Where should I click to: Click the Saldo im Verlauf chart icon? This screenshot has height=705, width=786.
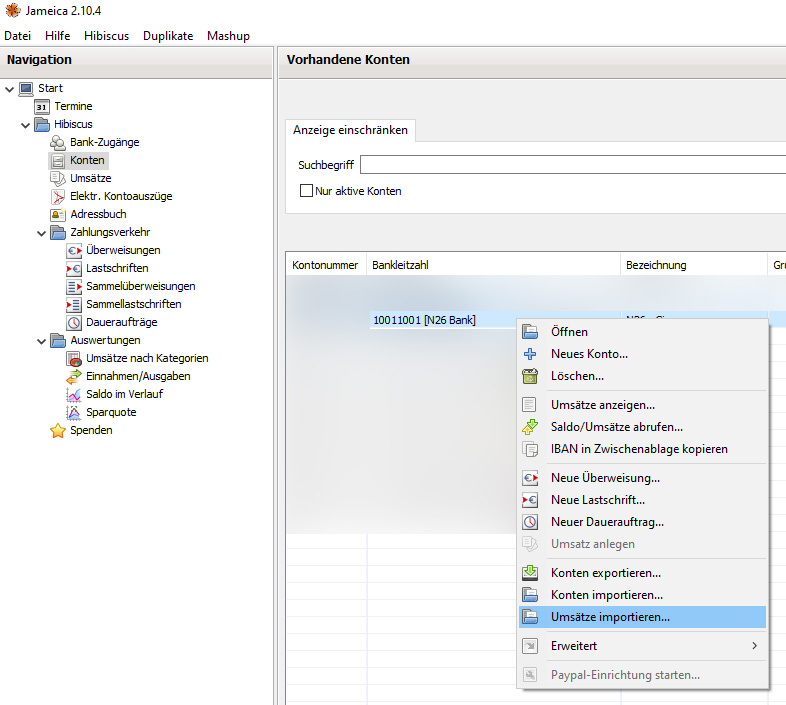tap(74, 395)
